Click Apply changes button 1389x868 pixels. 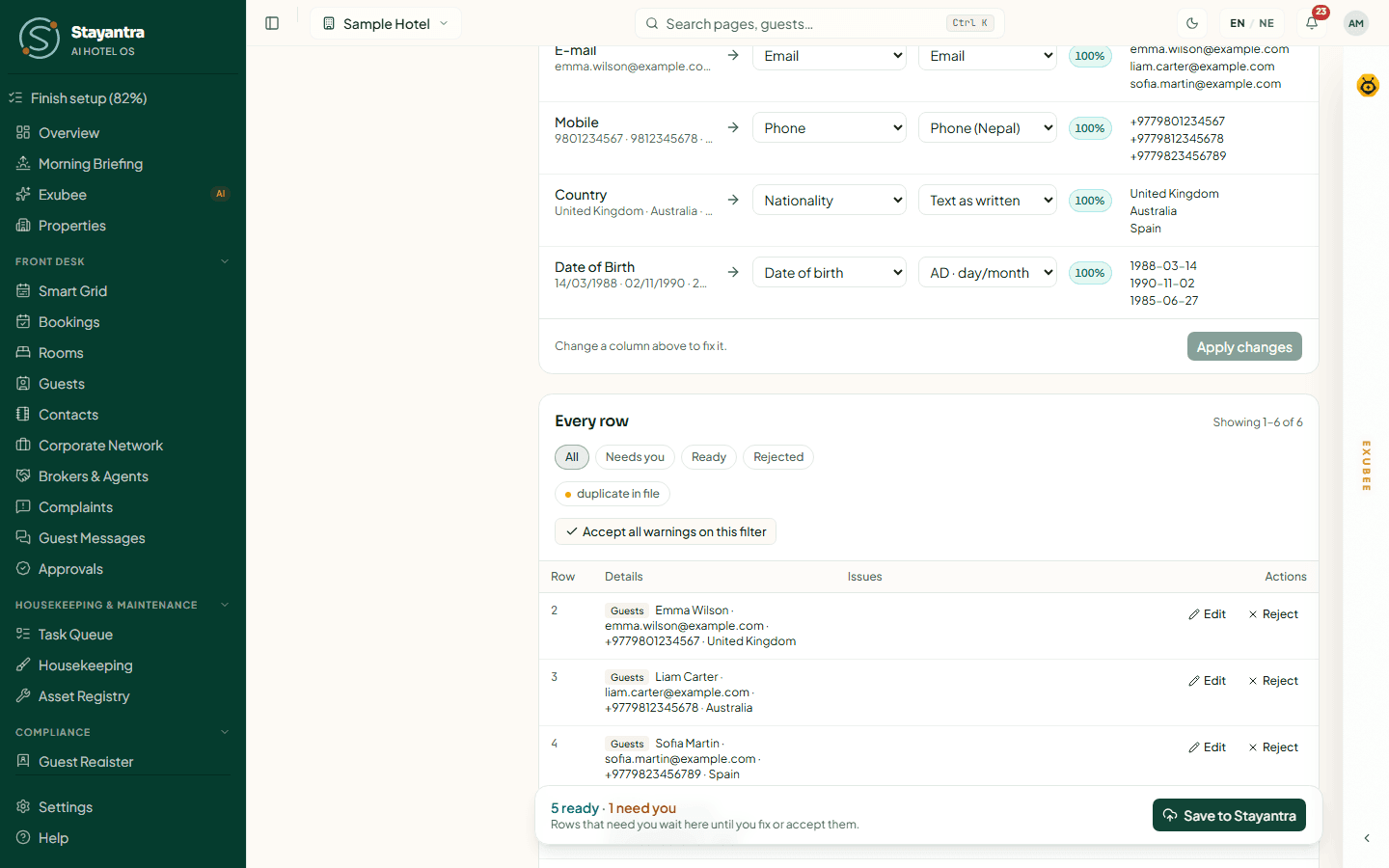(1244, 346)
